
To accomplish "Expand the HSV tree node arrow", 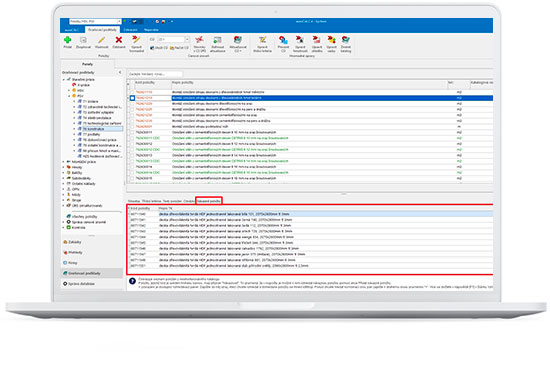I will pyautogui.click(x=69, y=91).
